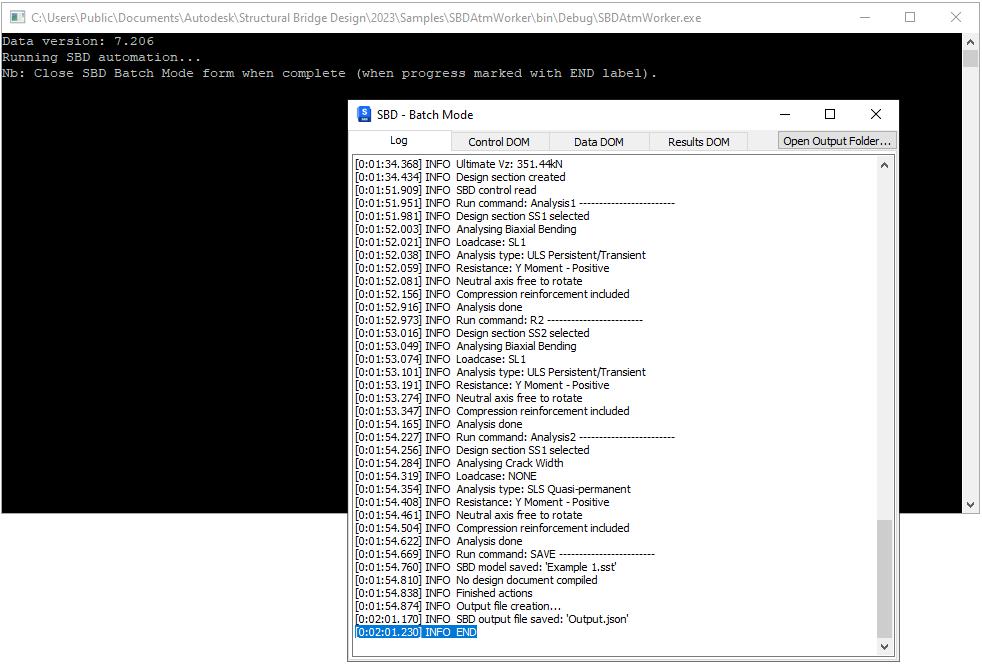
Task: Select the 'Analysis type: SLS Quasi-permanent' line
Action: 493,488
